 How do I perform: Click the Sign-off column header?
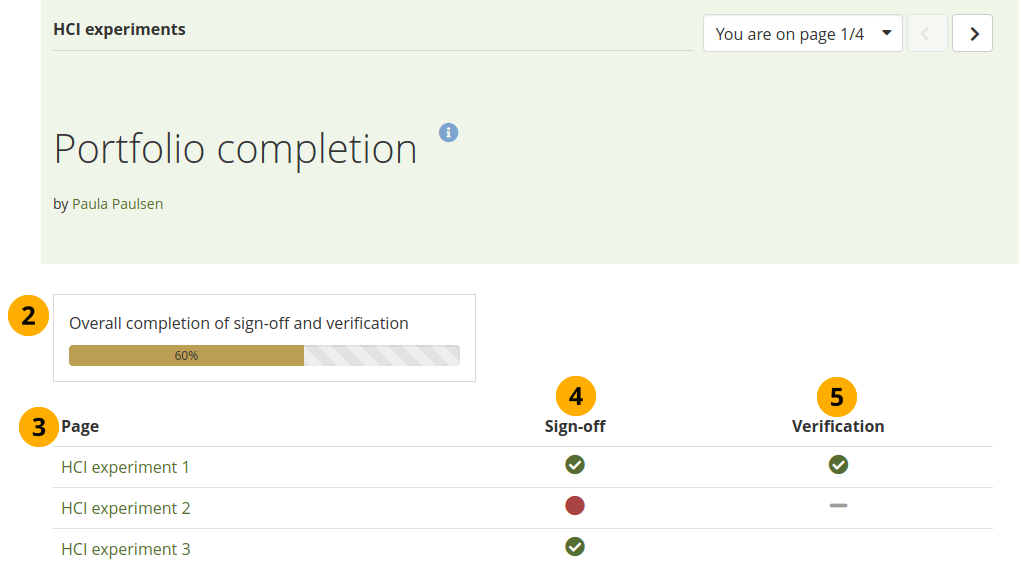575,426
